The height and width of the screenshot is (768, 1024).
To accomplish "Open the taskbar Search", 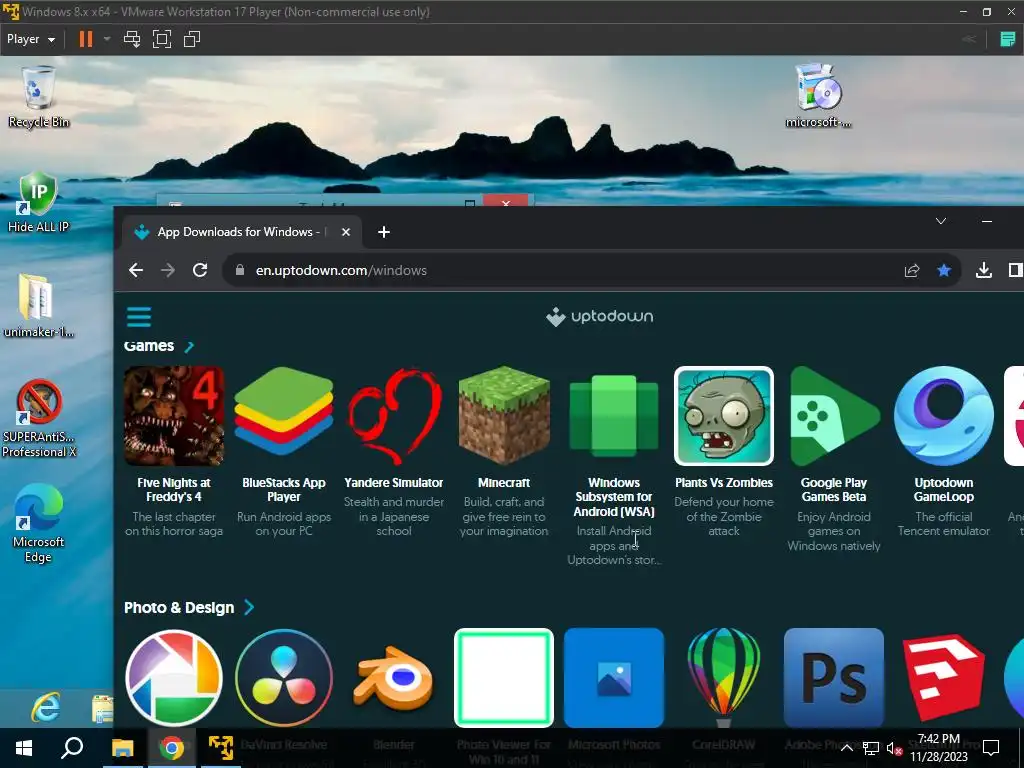I will coord(72,748).
